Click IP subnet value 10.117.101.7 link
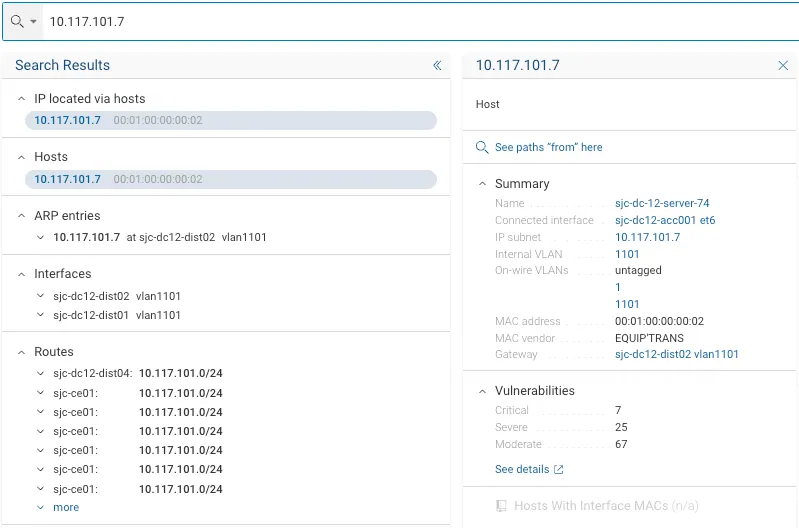This screenshot has height=528, width=799. pos(647,237)
